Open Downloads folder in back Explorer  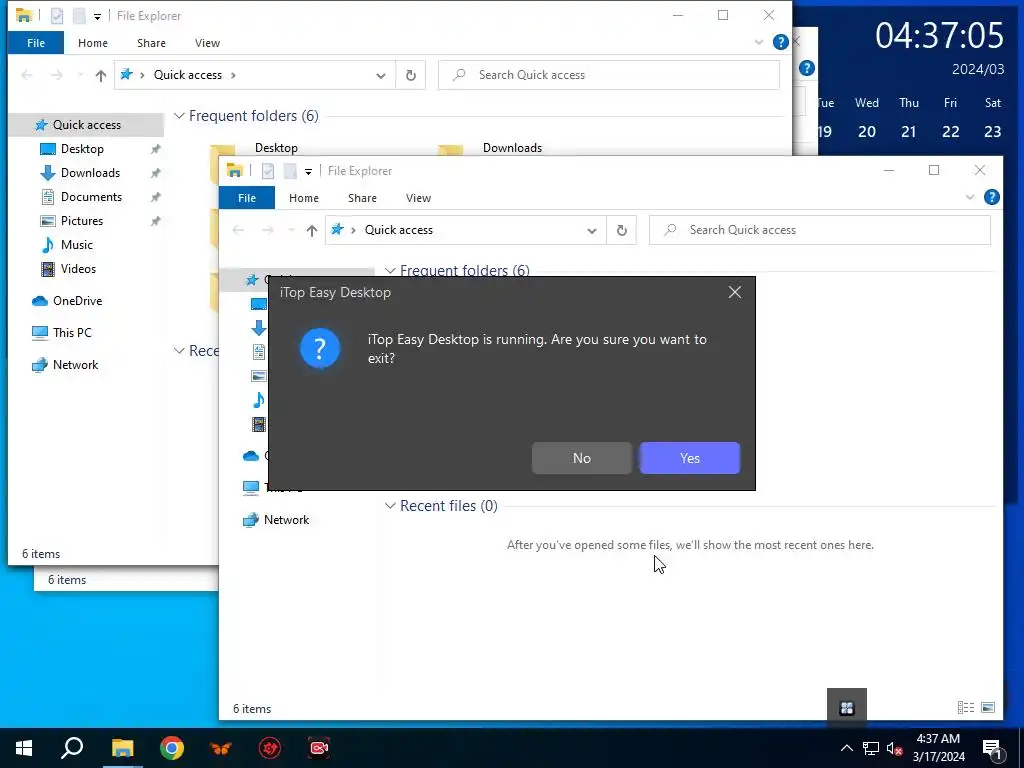(x=512, y=148)
